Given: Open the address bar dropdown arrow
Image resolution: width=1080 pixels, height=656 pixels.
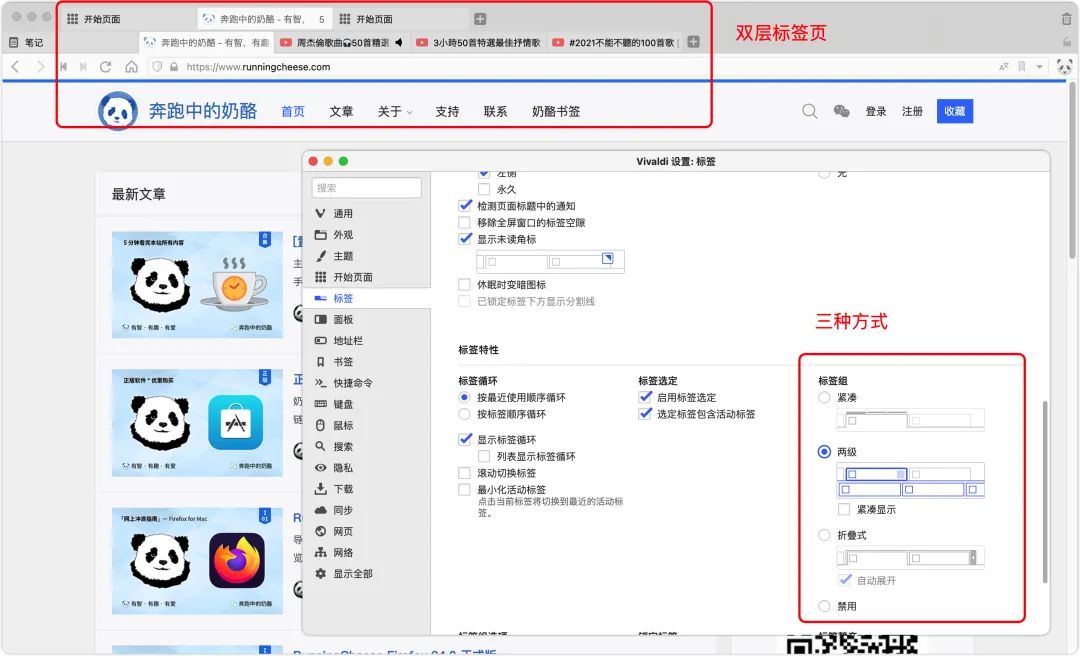Looking at the screenshot, I should pyautogui.click(x=1039, y=67).
